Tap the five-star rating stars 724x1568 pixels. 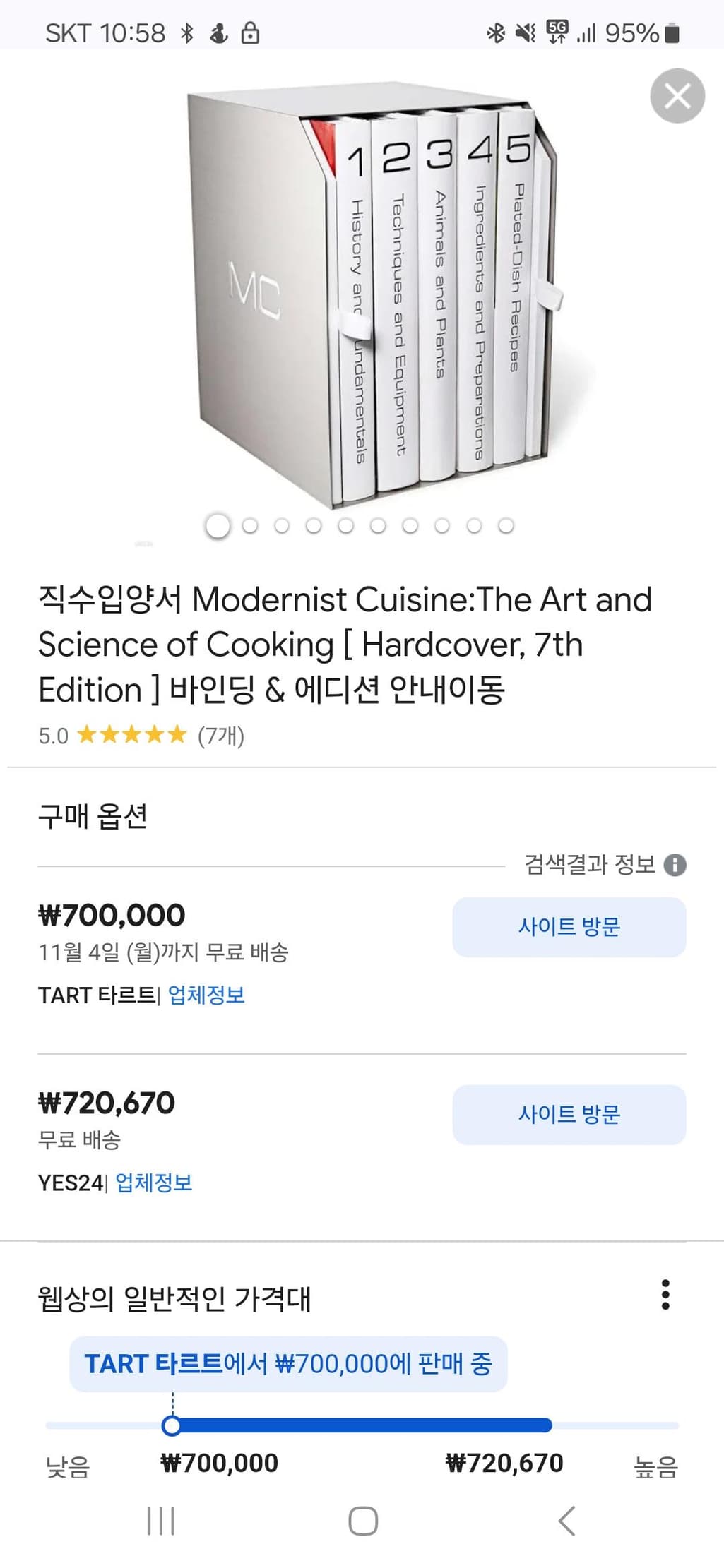131,735
